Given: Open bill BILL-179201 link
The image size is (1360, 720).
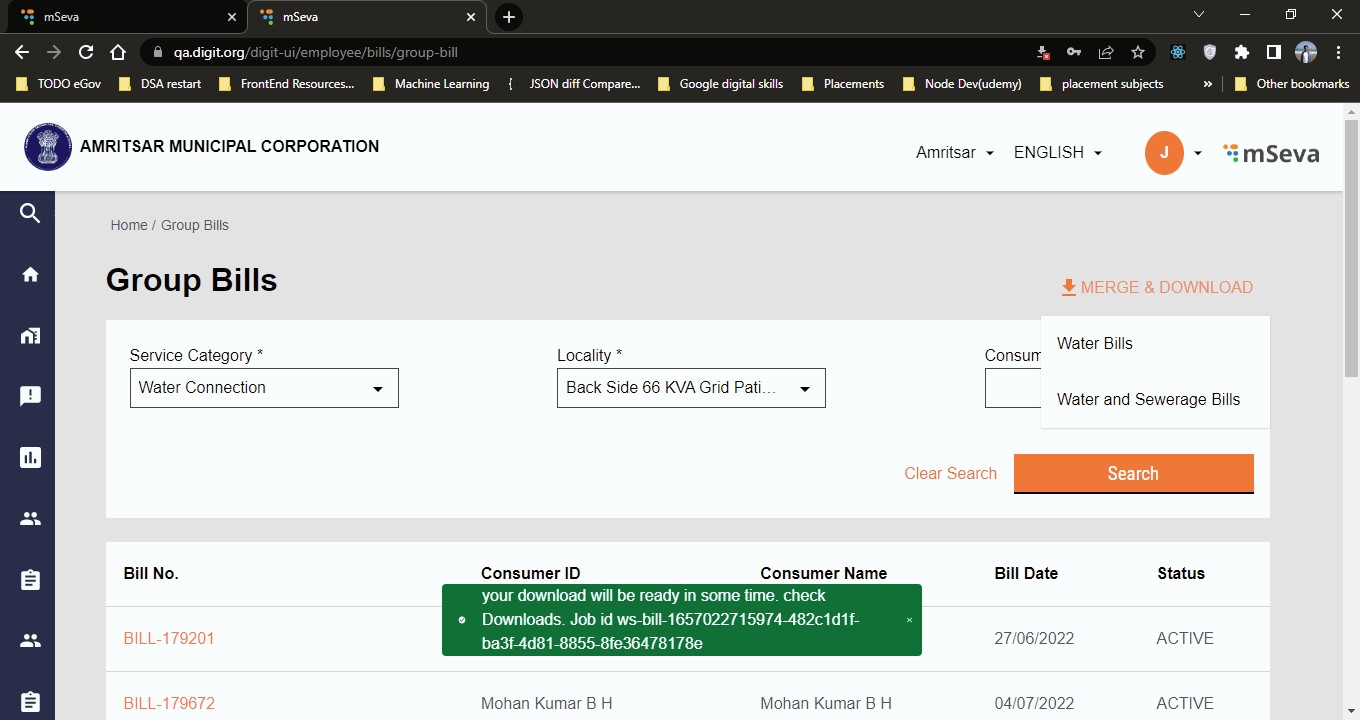Looking at the screenshot, I should (169, 638).
